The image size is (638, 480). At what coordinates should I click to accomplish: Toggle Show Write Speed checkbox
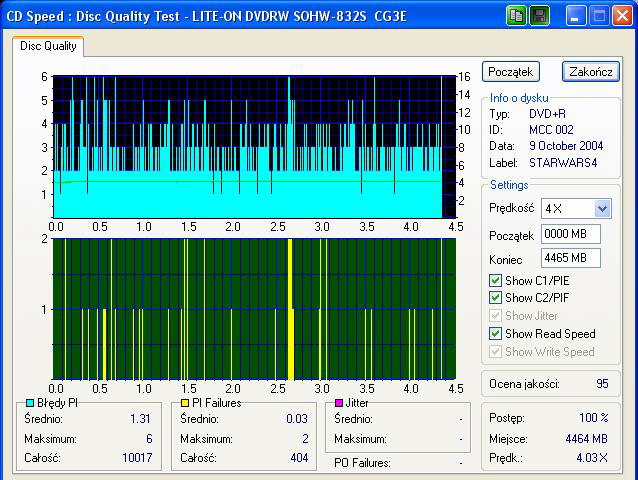[x=495, y=351]
